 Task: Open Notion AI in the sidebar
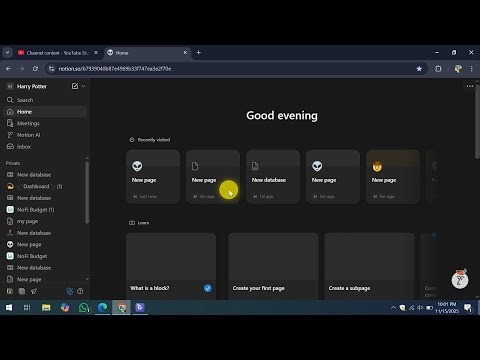[45, 135]
